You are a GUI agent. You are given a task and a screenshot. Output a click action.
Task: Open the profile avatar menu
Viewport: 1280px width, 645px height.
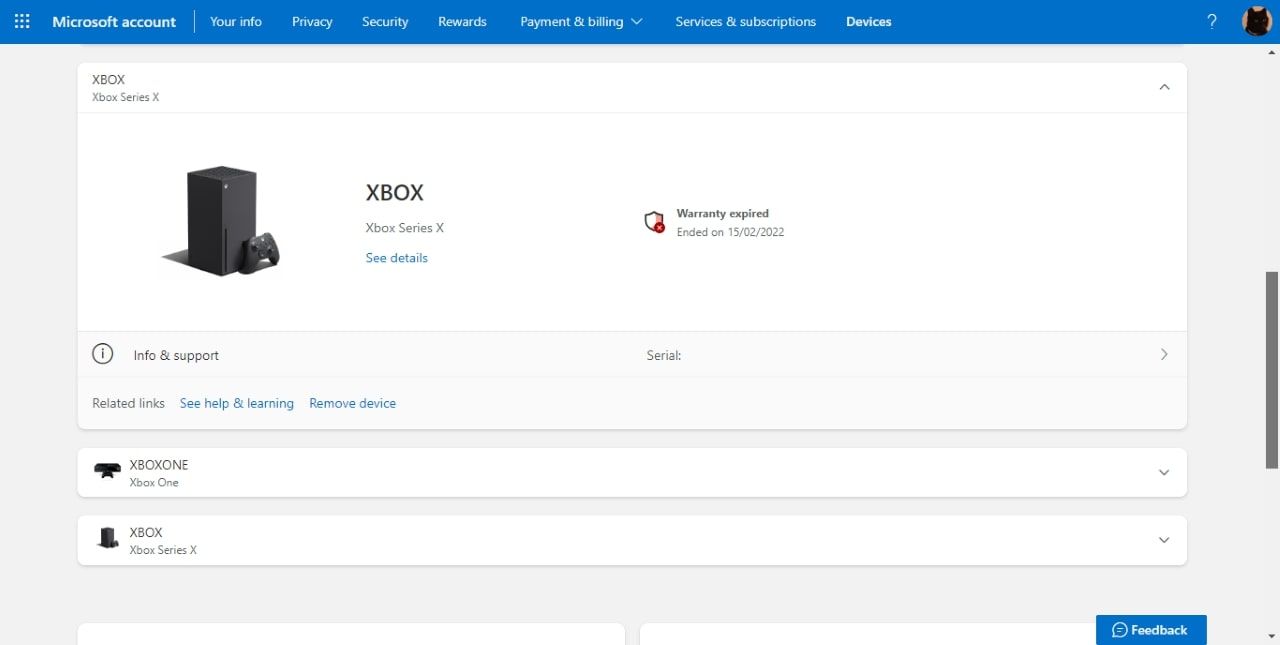pos(1256,21)
